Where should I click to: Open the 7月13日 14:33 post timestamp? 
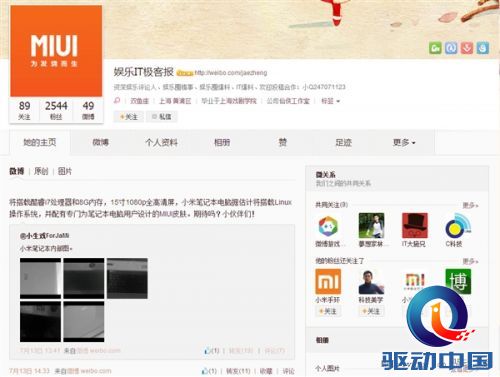[x=29, y=371]
